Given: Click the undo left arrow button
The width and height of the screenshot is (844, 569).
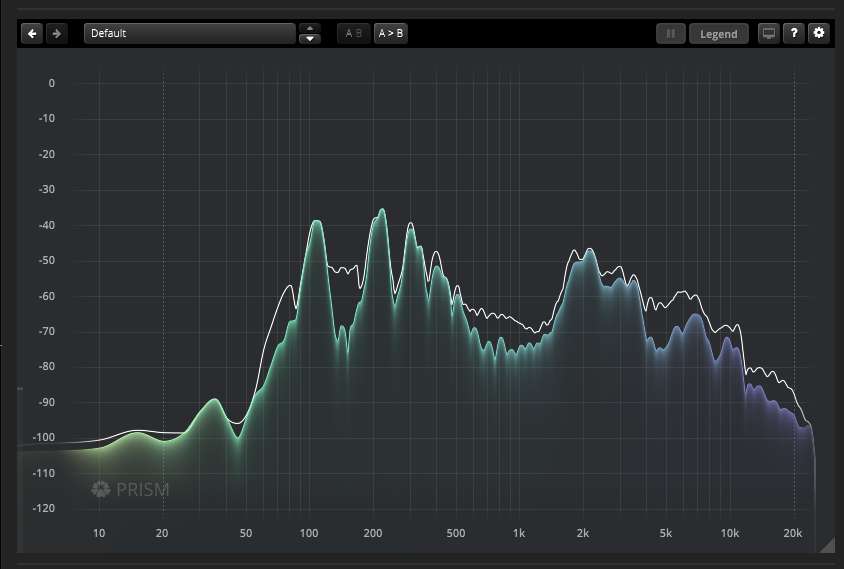Looking at the screenshot, I should [x=33, y=34].
